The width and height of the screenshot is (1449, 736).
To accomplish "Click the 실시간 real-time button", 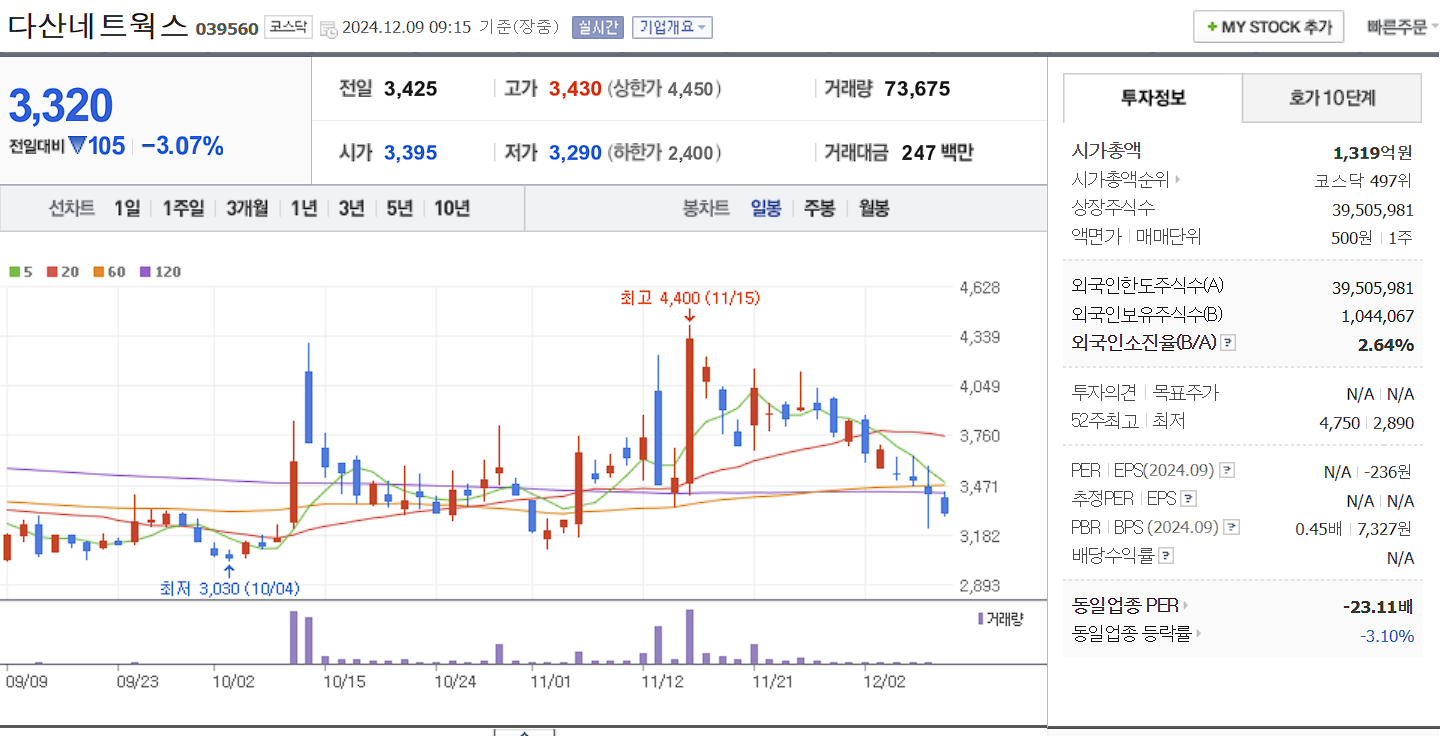I will click(x=597, y=28).
